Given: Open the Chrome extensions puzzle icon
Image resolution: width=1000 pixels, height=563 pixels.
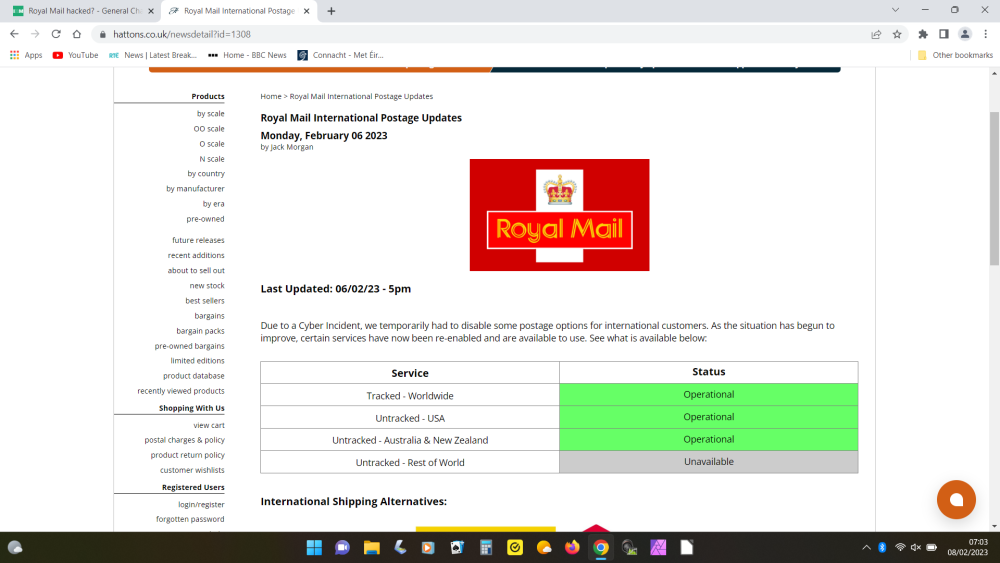Looking at the screenshot, I should click(x=923, y=33).
